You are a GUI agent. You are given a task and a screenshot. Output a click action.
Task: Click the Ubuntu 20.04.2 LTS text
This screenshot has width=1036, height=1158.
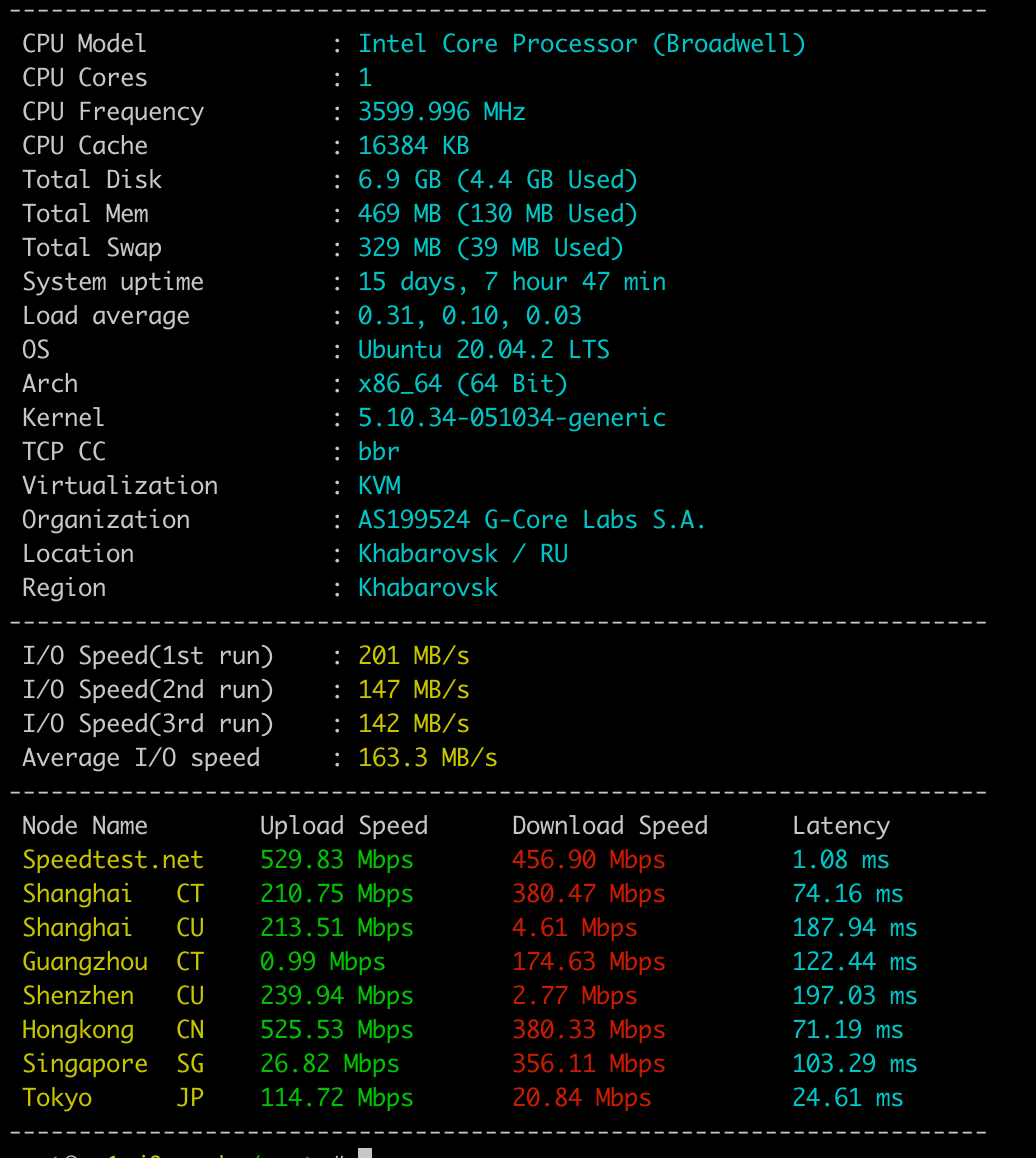(x=483, y=350)
